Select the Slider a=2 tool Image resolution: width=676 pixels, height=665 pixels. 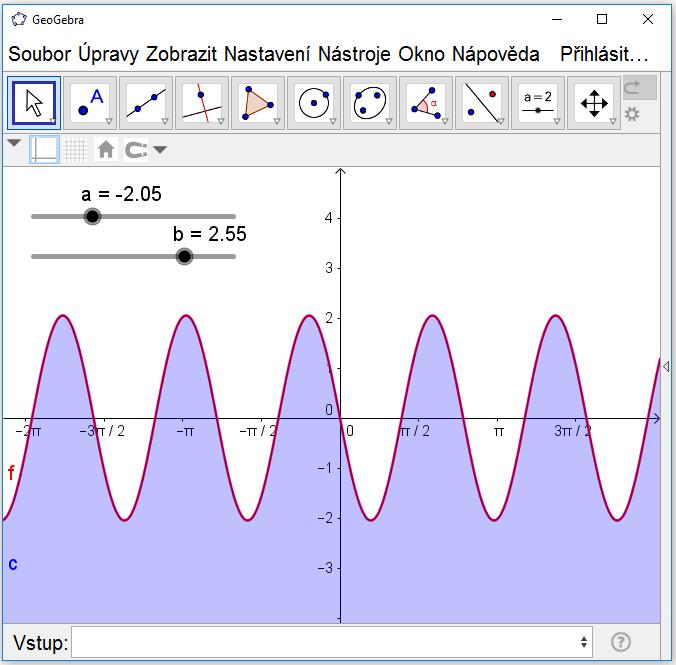538,103
